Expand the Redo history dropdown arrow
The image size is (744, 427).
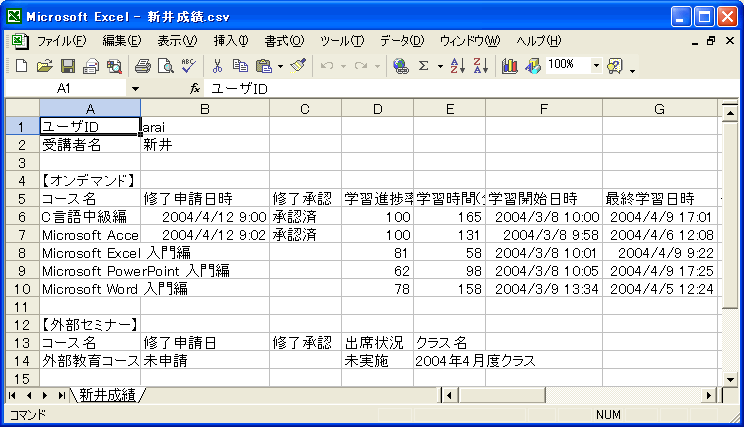click(x=377, y=66)
